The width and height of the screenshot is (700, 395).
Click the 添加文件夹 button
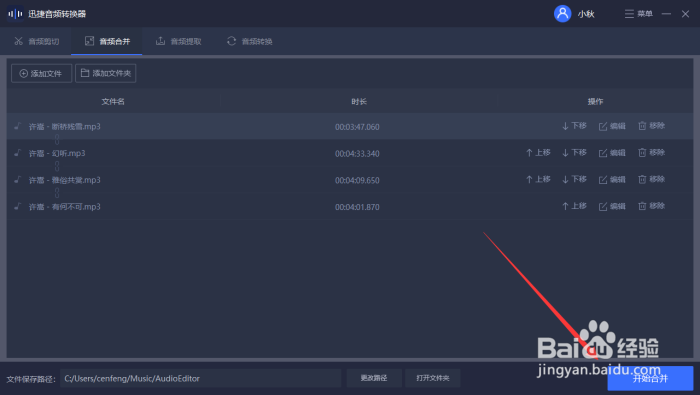coord(105,73)
